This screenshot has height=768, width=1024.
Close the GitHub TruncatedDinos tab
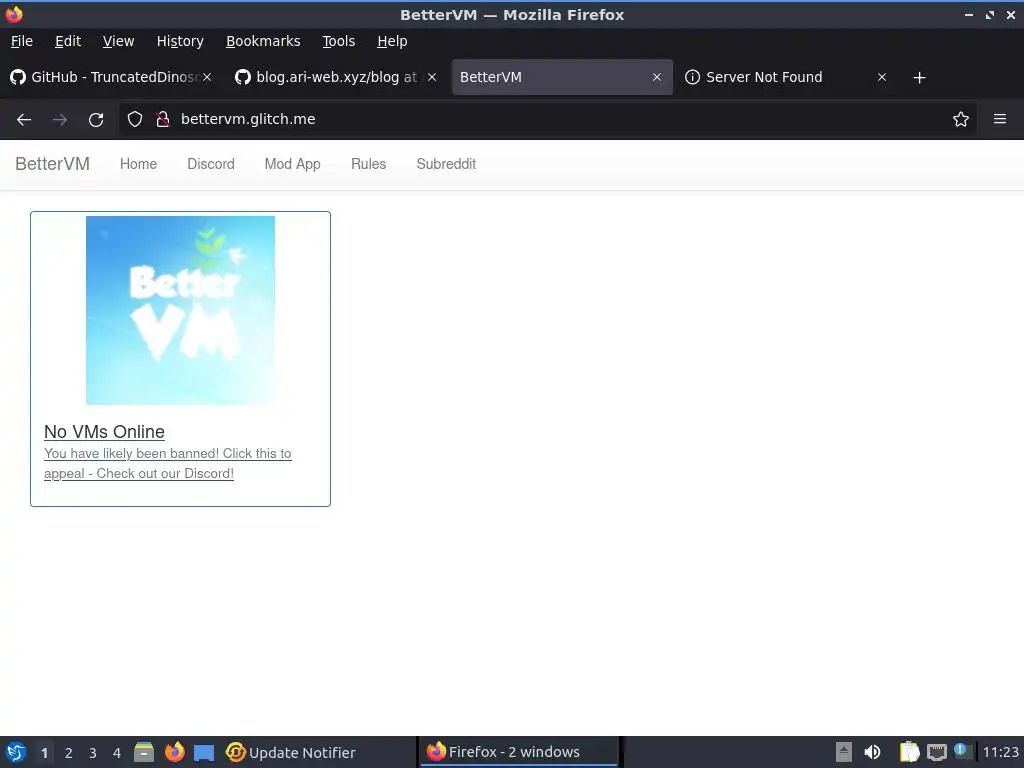pos(207,77)
